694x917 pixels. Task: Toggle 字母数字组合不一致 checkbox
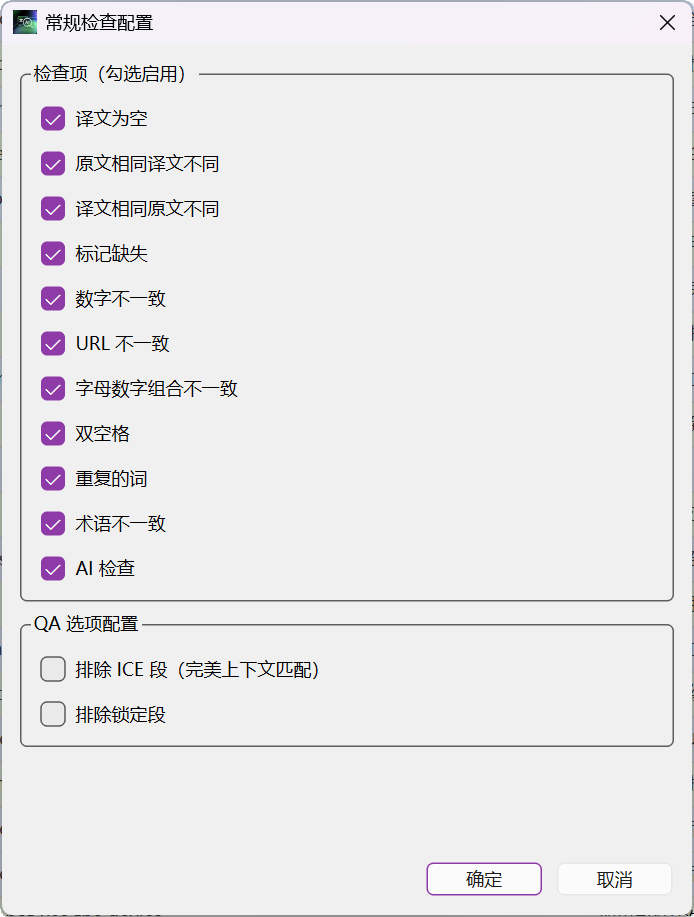tap(53, 389)
